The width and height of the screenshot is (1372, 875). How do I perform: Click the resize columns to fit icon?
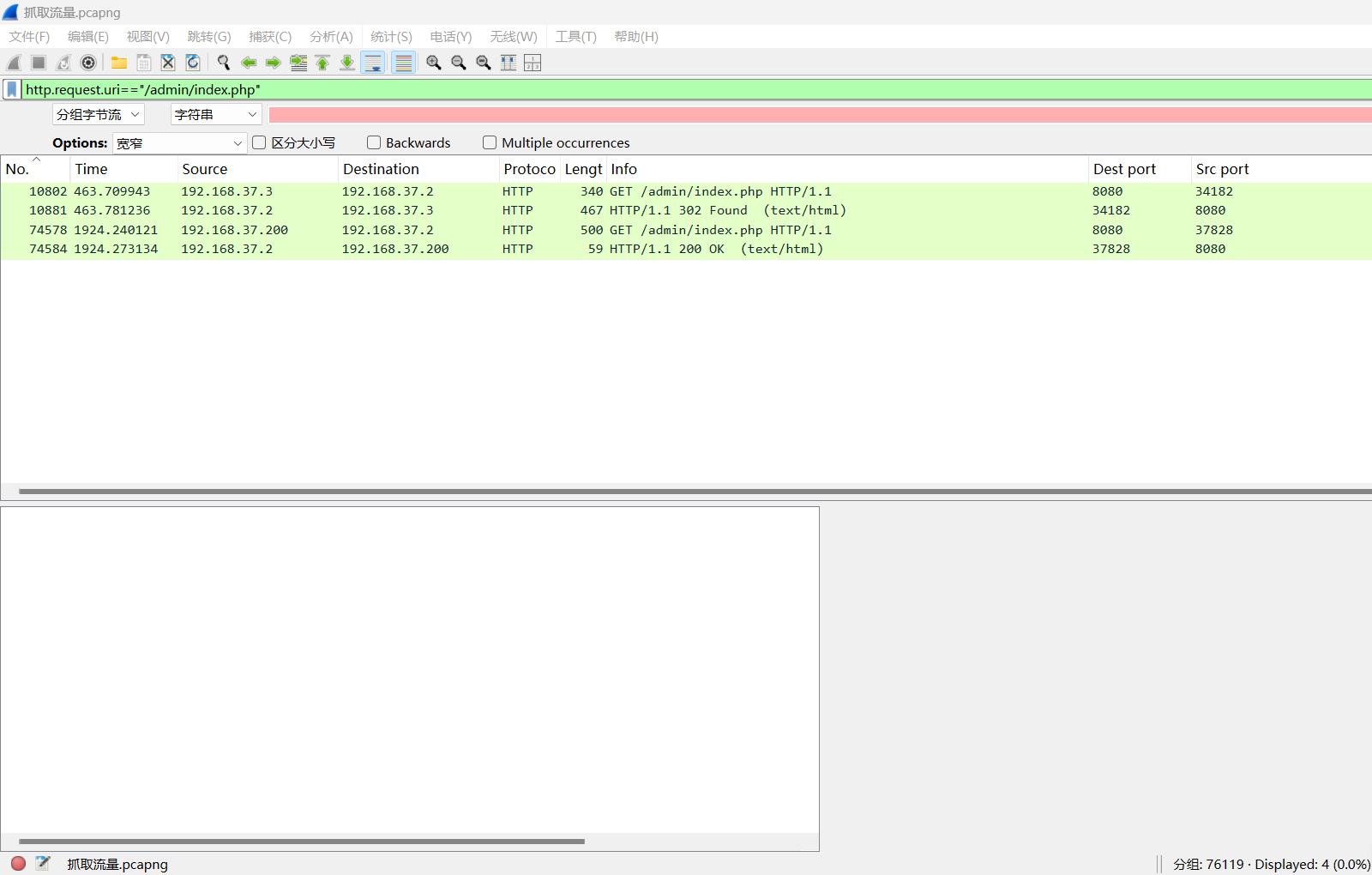pyautogui.click(x=508, y=63)
